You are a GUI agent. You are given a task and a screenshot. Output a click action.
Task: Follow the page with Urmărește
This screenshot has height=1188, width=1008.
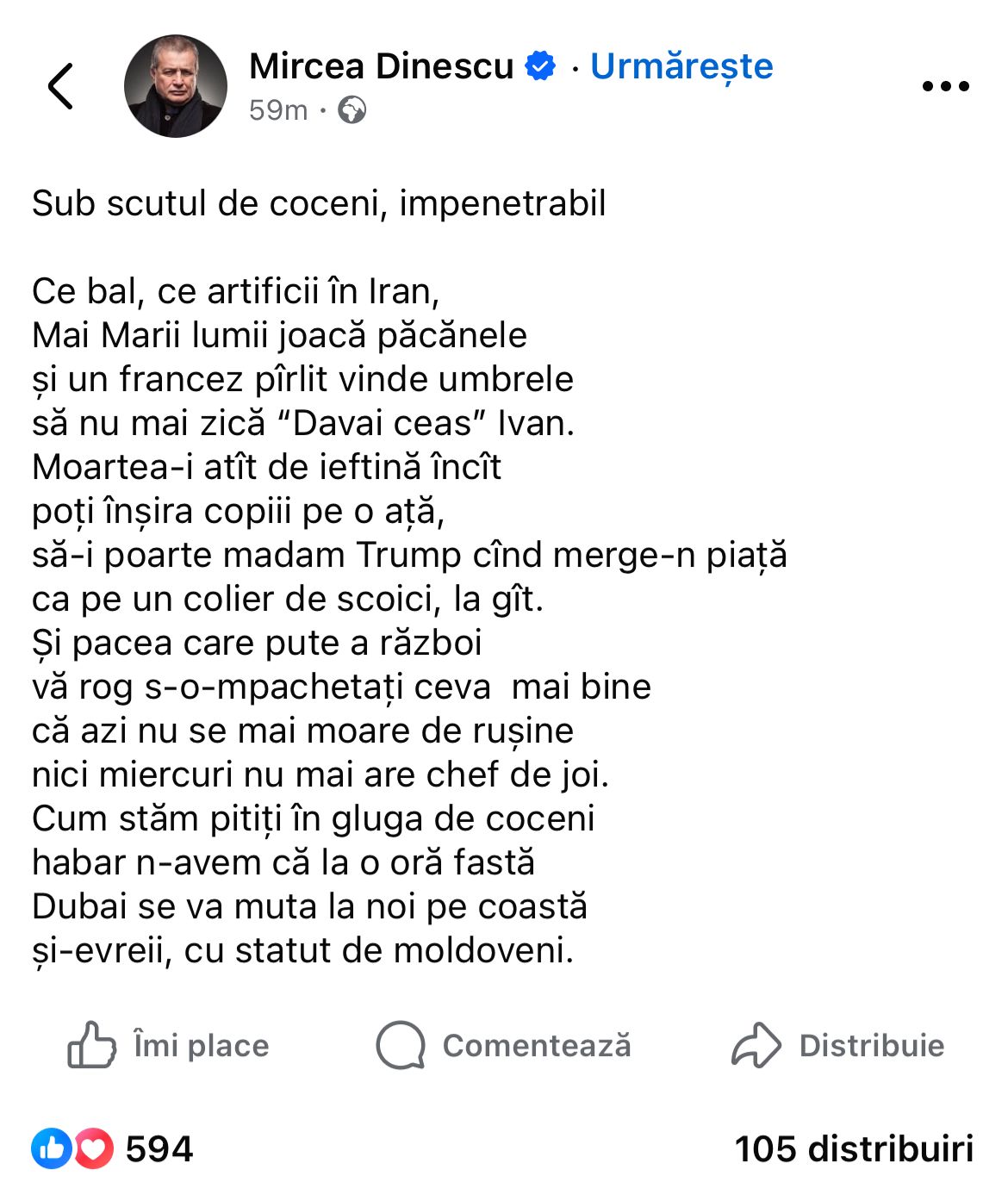[681, 66]
